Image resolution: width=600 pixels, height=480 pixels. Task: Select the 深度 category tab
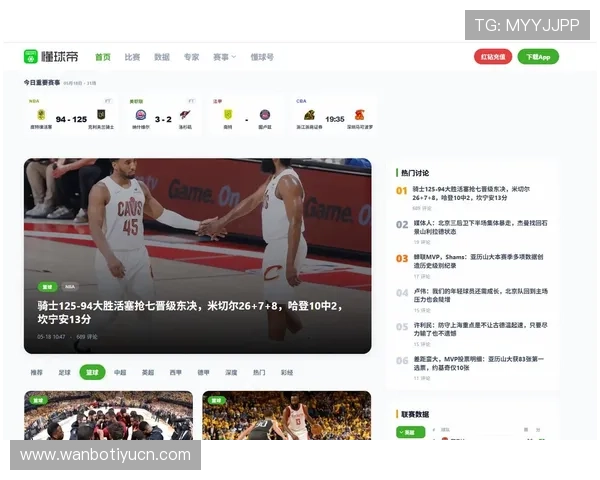click(x=231, y=372)
